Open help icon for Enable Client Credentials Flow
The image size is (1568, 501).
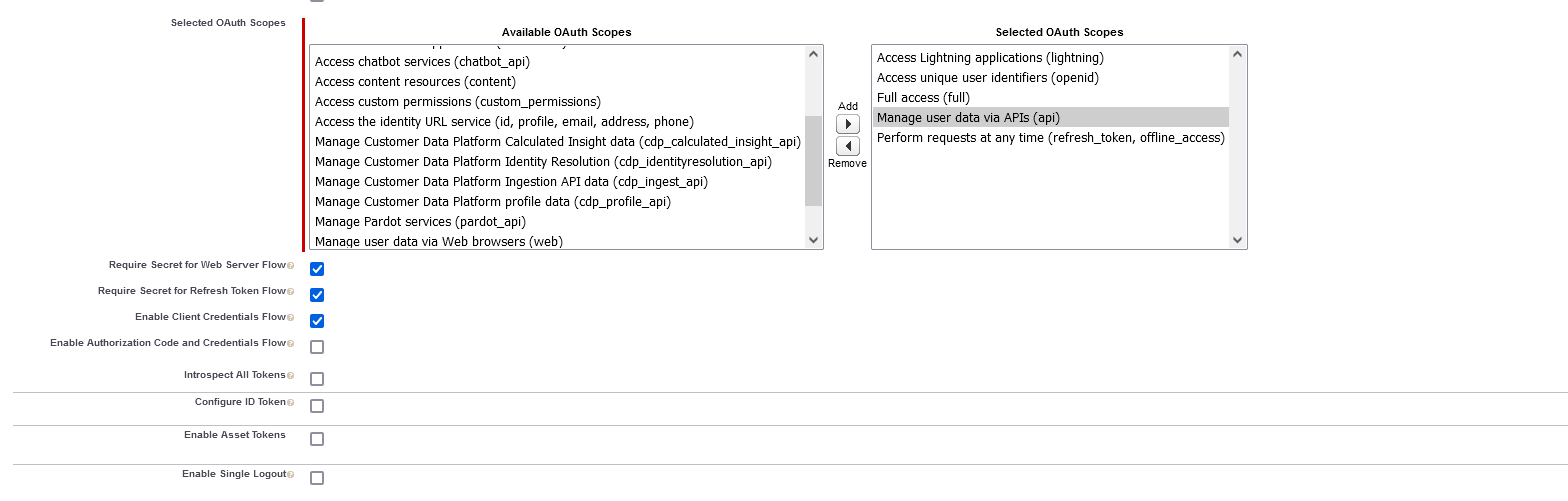tap(291, 318)
